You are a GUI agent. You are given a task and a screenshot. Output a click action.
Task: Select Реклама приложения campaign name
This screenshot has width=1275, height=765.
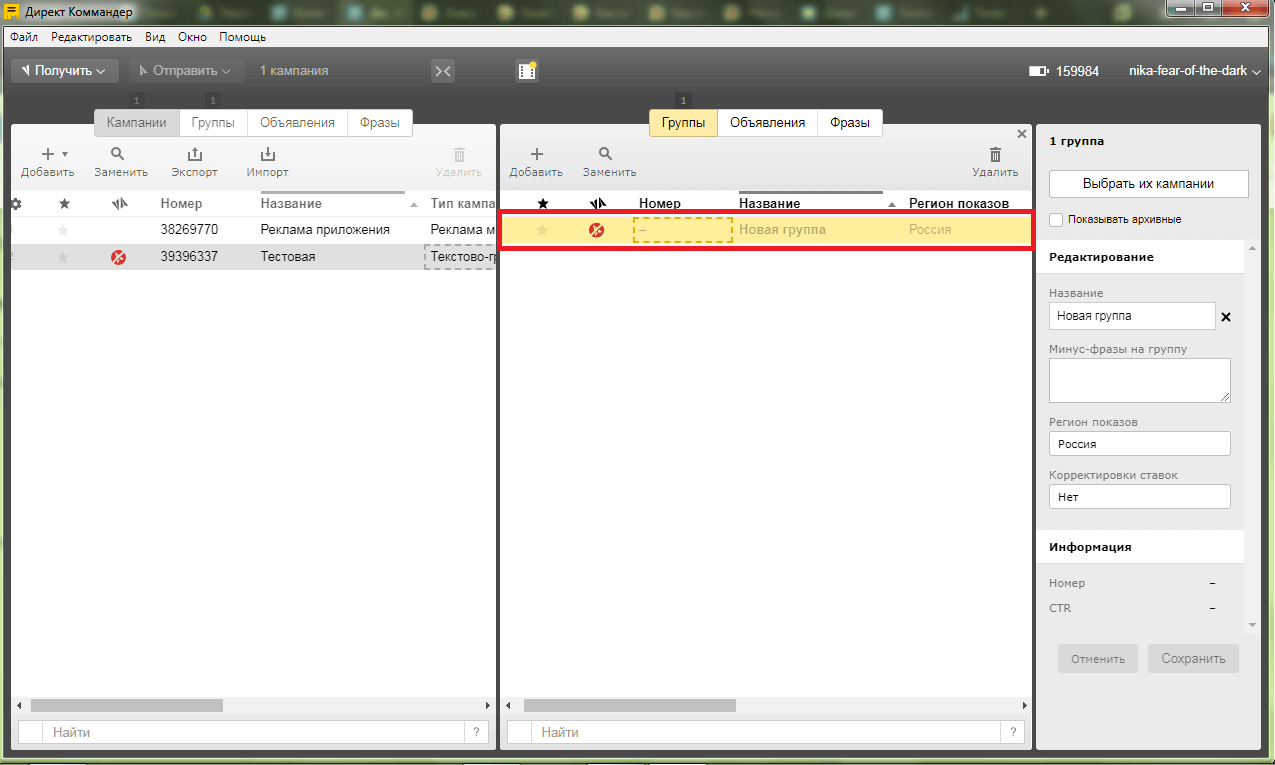(x=325, y=230)
